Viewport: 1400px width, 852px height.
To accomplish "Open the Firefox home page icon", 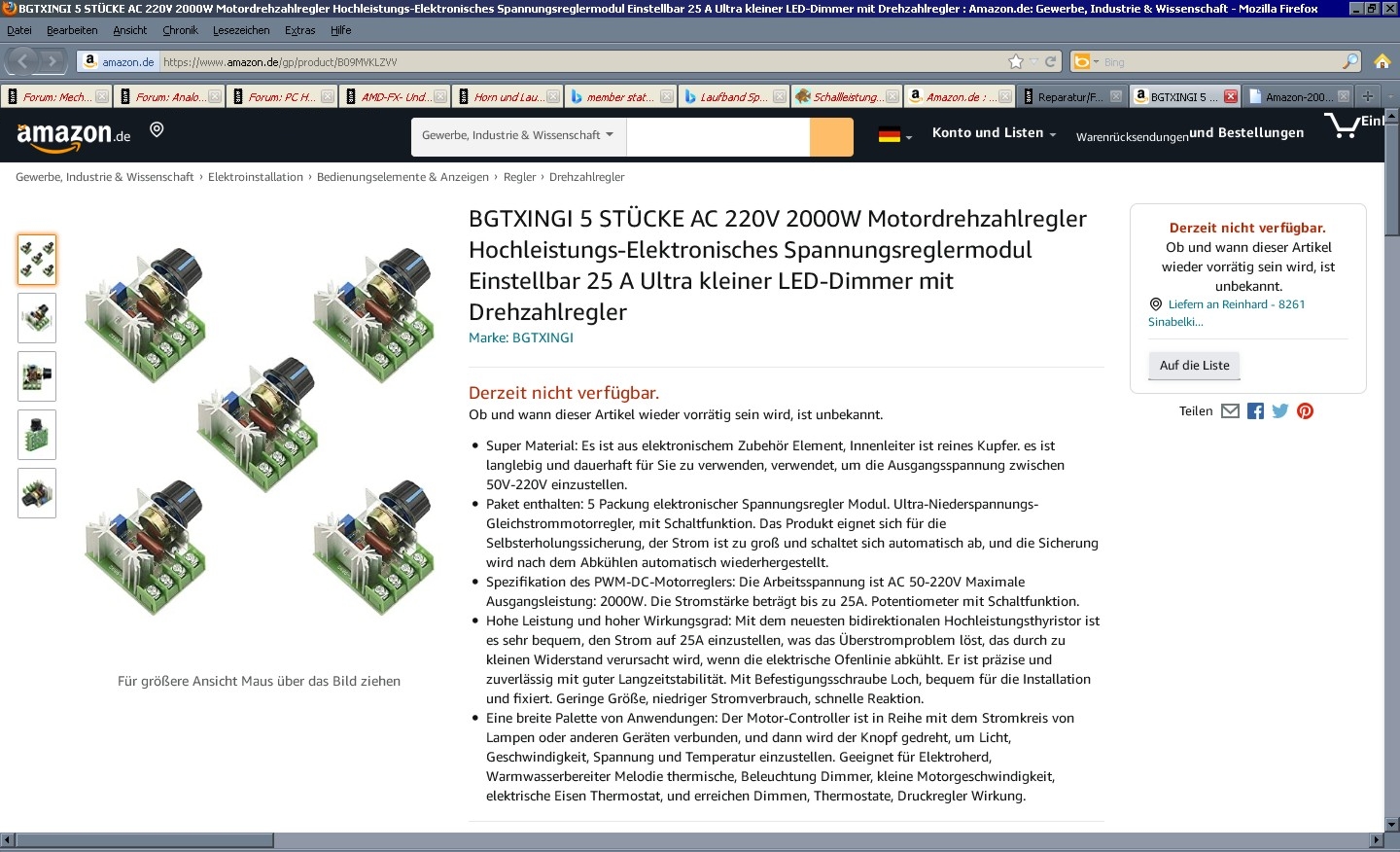I will pyautogui.click(x=1382, y=61).
